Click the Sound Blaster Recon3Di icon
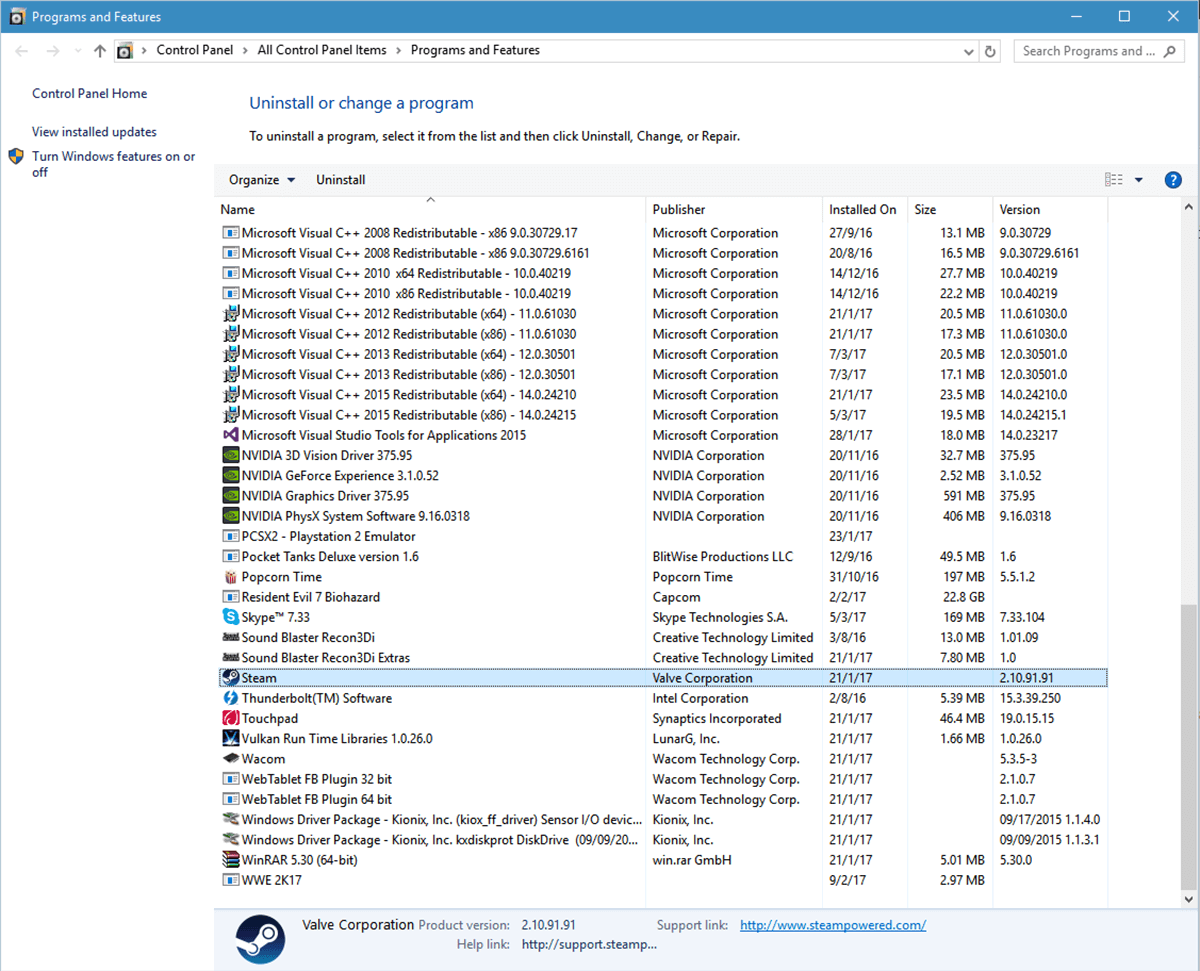This screenshot has width=1200, height=971. coord(231,637)
